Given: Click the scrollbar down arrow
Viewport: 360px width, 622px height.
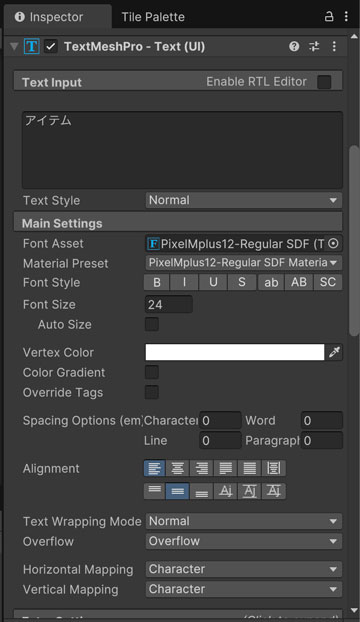Looking at the screenshot, I should 354,610.
